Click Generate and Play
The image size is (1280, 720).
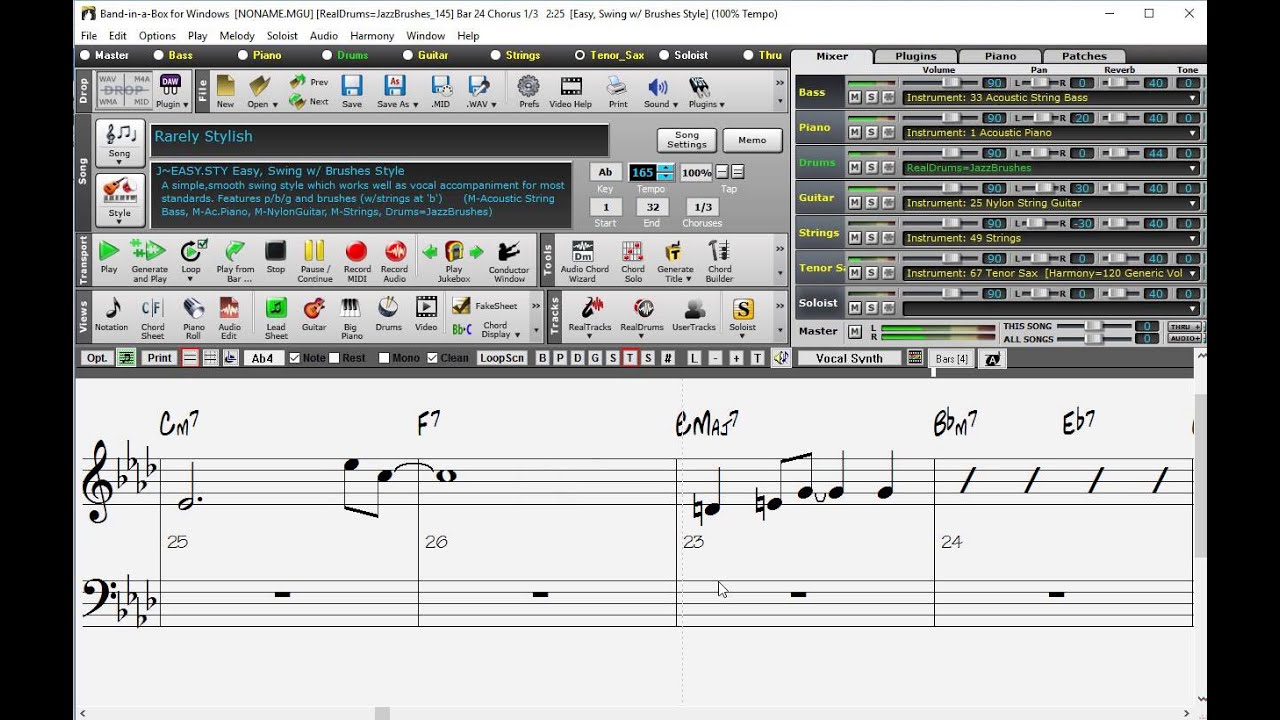[x=150, y=260]
